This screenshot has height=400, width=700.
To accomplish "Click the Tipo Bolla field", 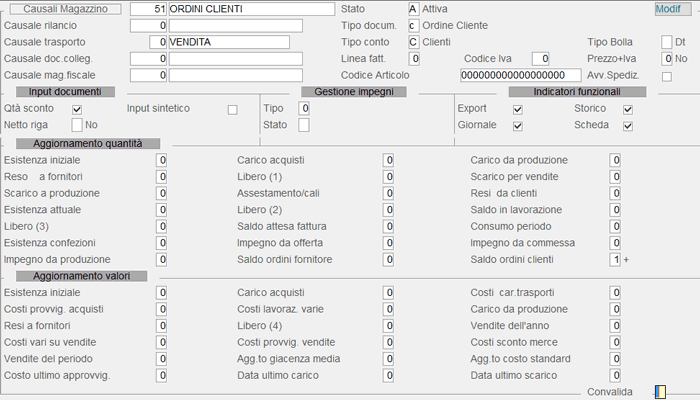I will (667, 42).
